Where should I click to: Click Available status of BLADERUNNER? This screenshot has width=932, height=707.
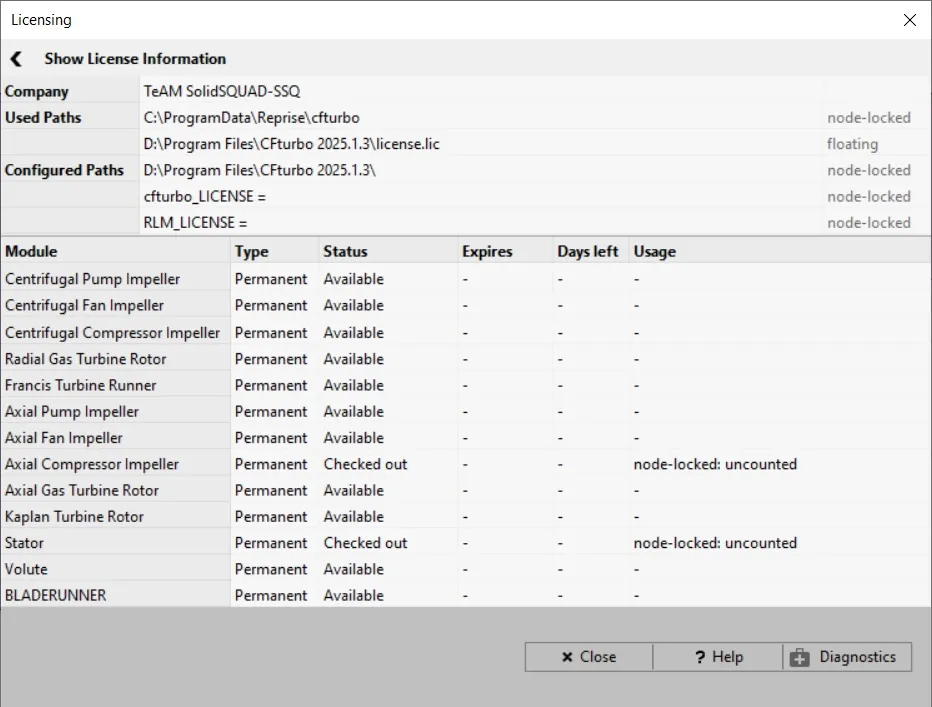(354, 595)
